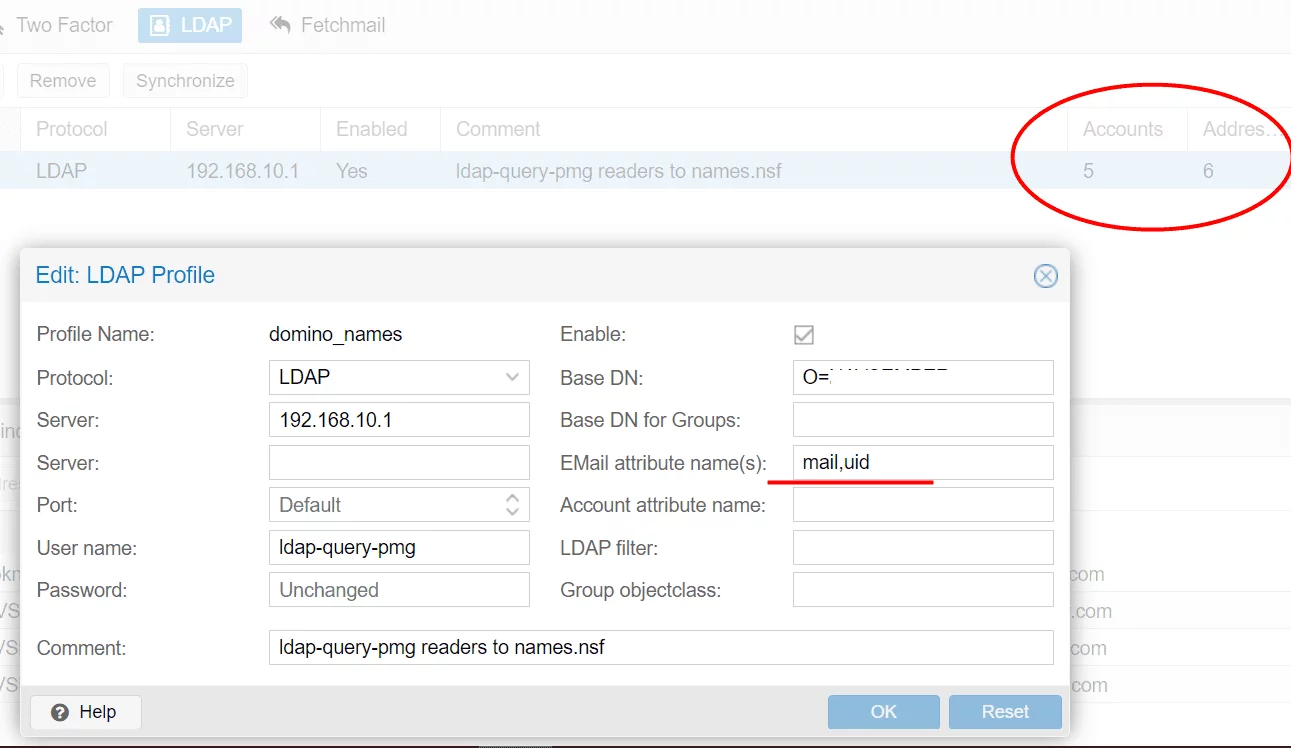Focus the Base DN field
Screen dimensions: 1291x748
(x=922, y=378)
